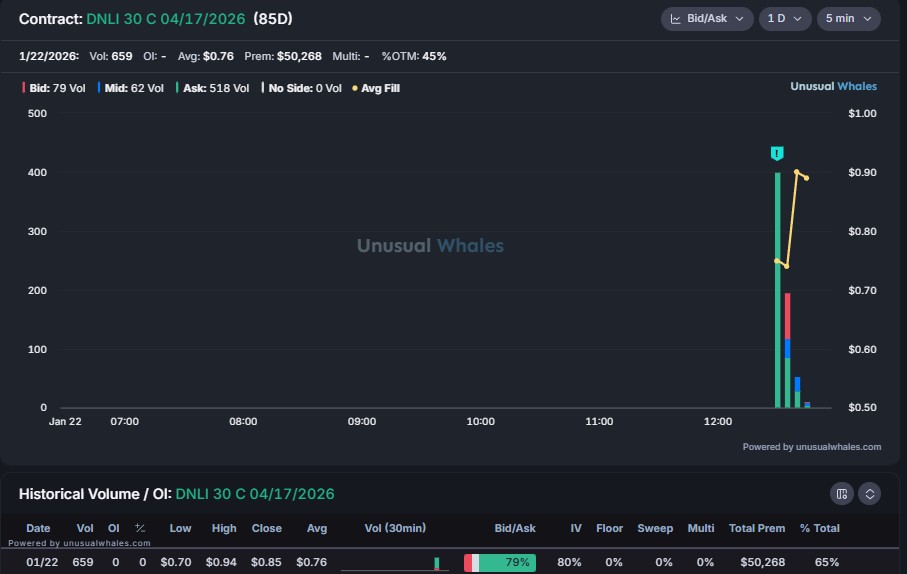Sort by Low column header

tap(180, 528)
